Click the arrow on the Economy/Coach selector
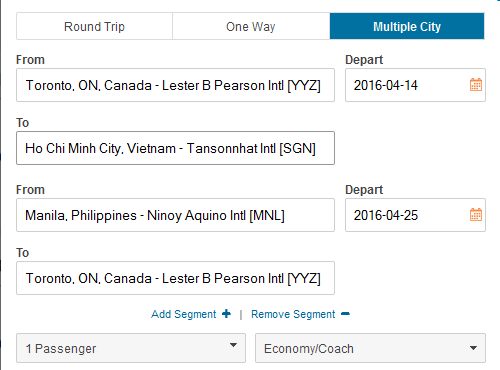The width and height of the screenshot is (500, 370). pyautogui.click(x=473, y=348)
